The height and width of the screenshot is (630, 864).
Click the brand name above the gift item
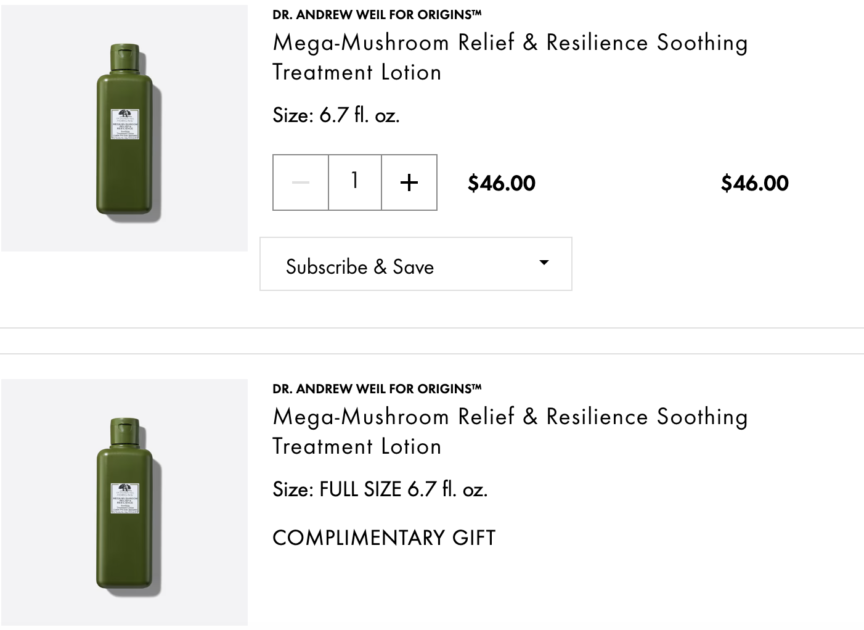[377, 388]
